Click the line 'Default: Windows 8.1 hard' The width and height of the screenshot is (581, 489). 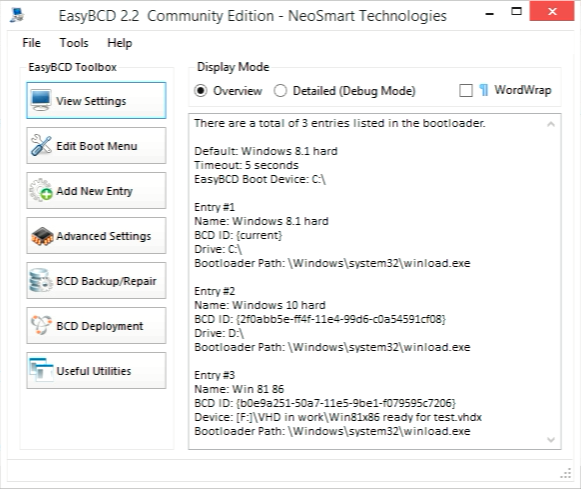pos(266,151)
